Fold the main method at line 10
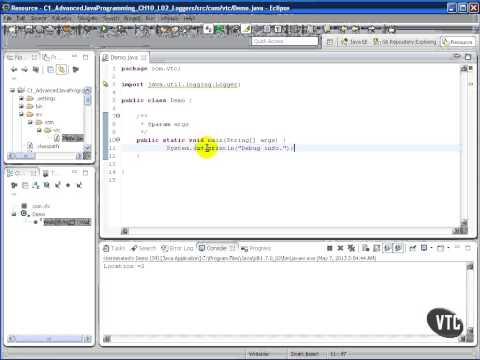This screenshot has width=480, height=360. [x=118, y=140]
